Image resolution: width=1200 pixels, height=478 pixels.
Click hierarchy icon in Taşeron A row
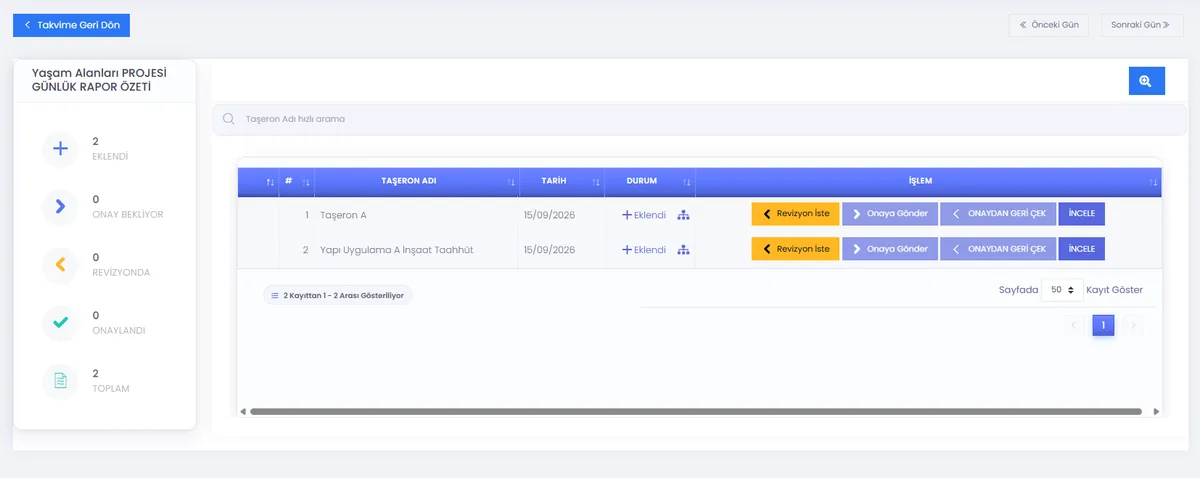684,215
